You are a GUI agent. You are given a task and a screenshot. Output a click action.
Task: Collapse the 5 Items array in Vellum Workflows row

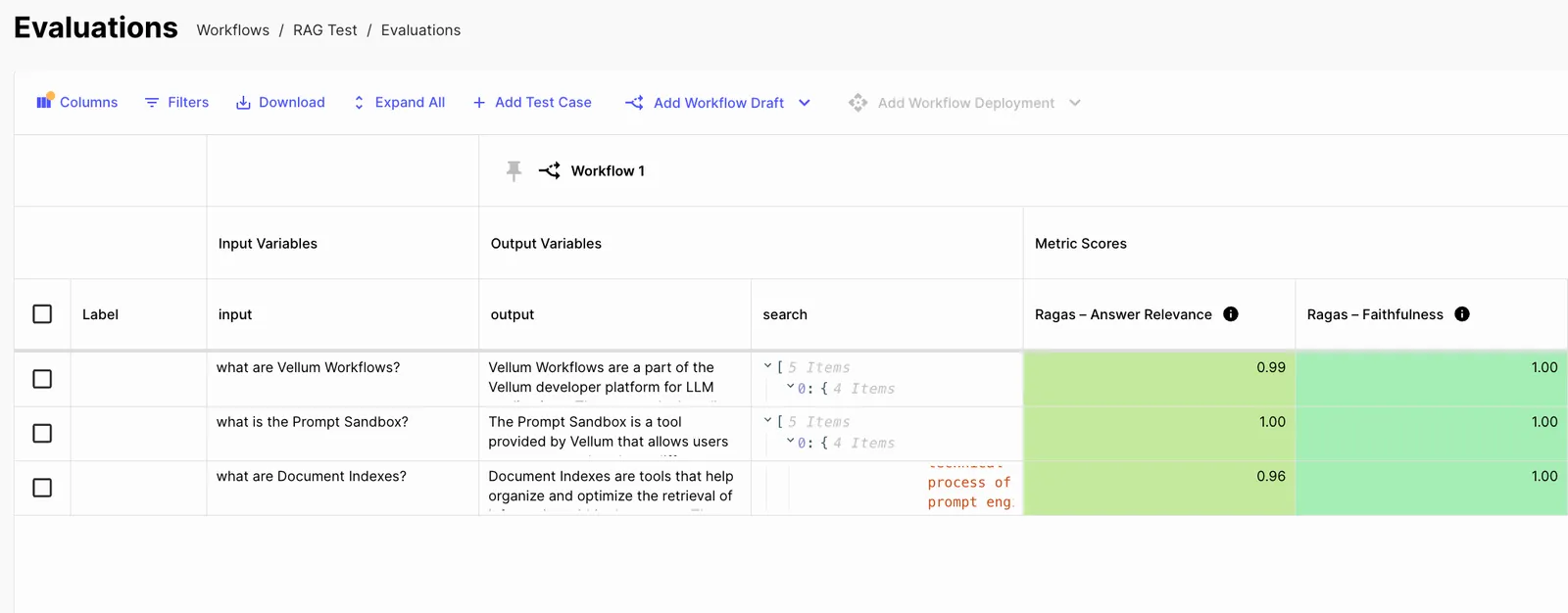[x=767, y=366]
